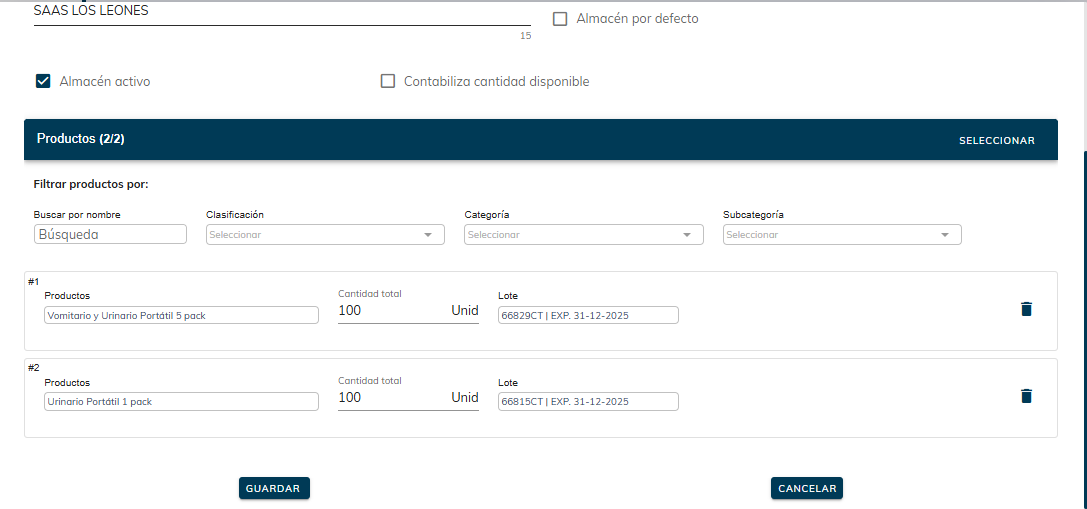Click the Urinario Portátil 1 pack product field

click(x=181, y=402)
